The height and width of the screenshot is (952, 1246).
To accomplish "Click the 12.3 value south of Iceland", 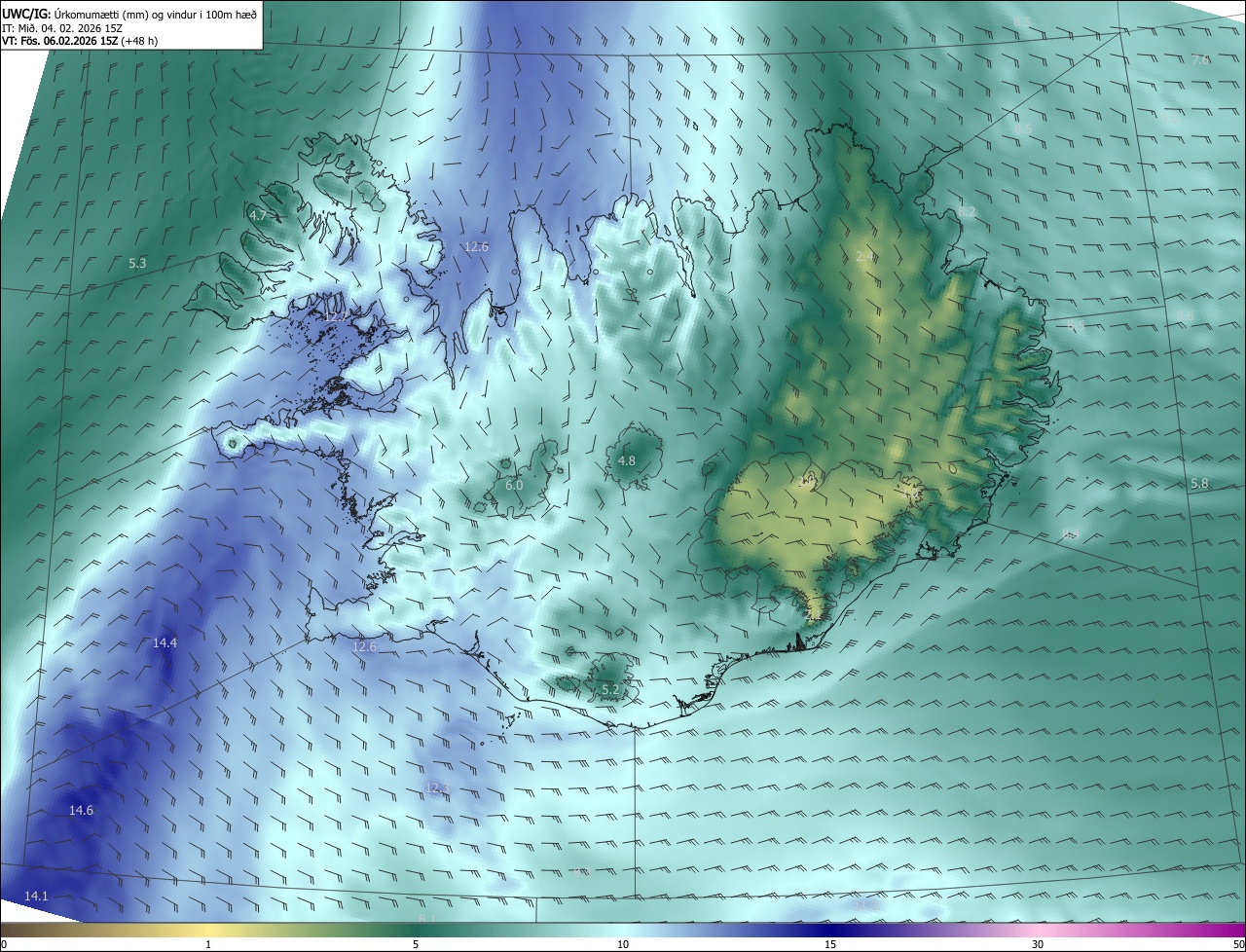I will tap(437, 787).
